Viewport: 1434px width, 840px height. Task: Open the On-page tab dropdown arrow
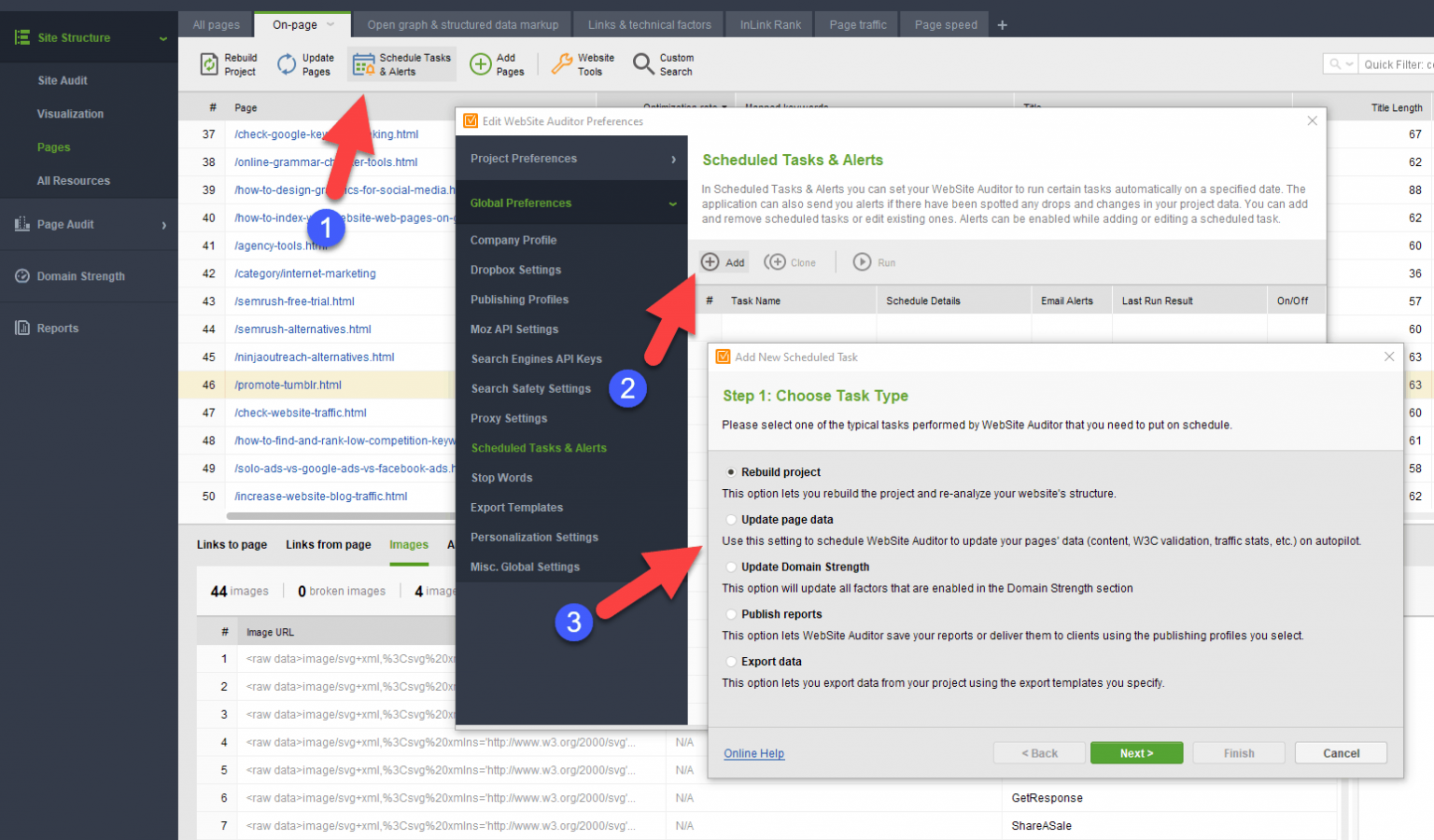tap(331, 24)
